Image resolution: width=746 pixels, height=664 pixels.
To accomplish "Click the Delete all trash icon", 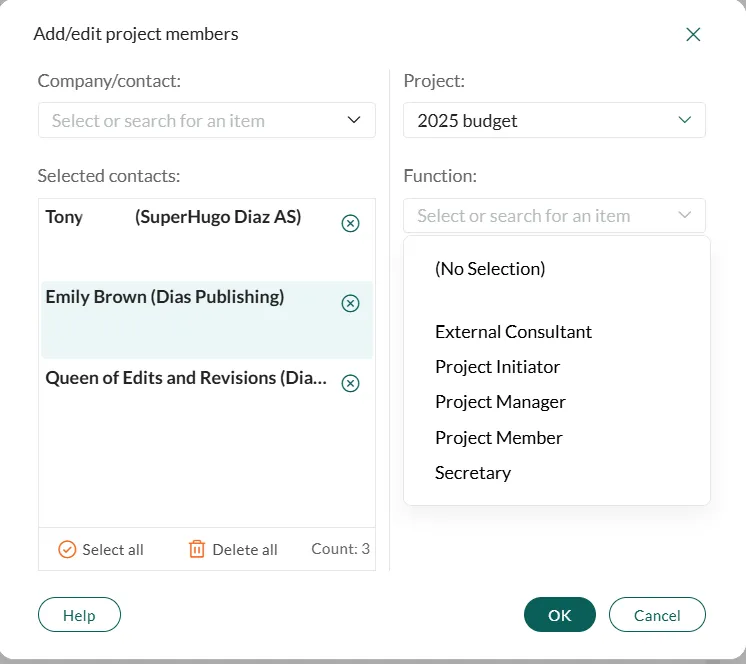I will pyautogui.click(x=197, y=549).
